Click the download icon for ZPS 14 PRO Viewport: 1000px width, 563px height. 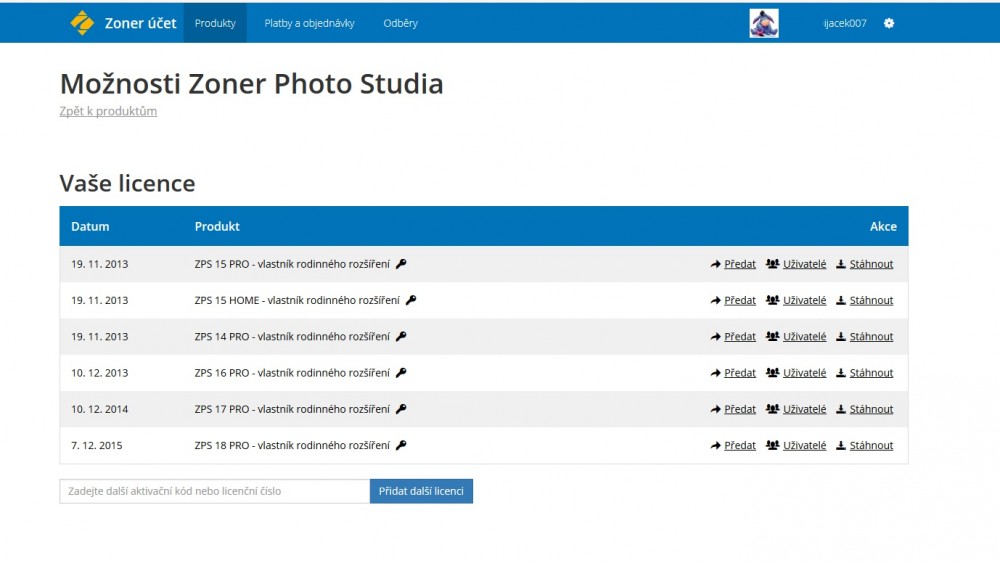pos(841,337)
